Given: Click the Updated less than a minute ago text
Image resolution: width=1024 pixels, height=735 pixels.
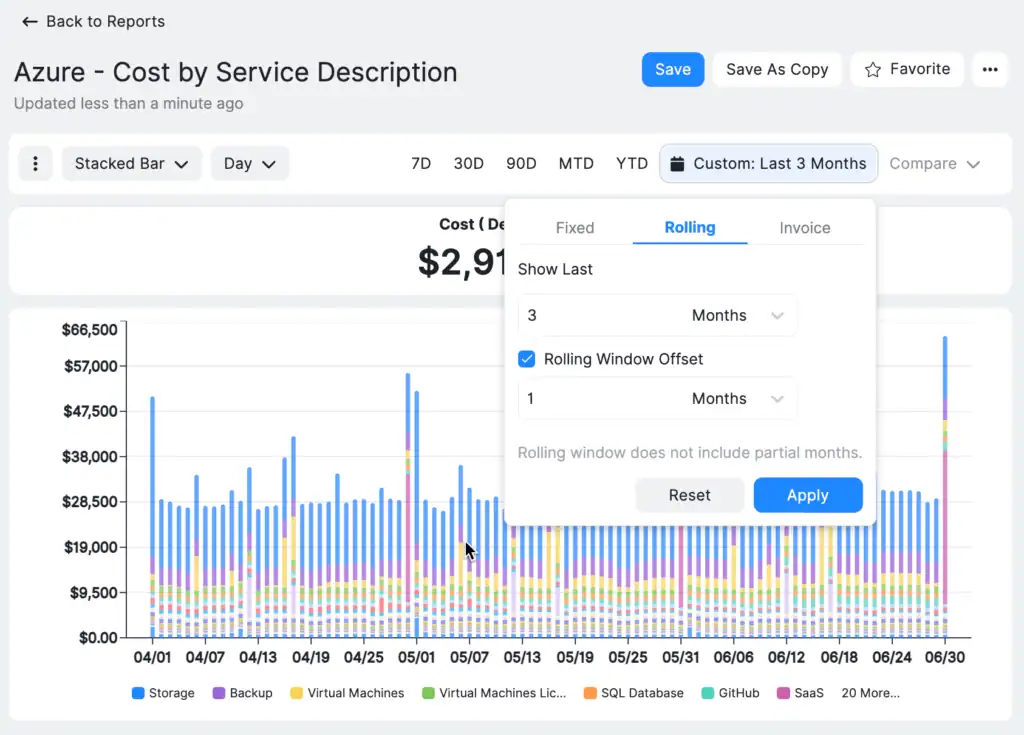Looking at the screenshot, I should tap(129, 103).
